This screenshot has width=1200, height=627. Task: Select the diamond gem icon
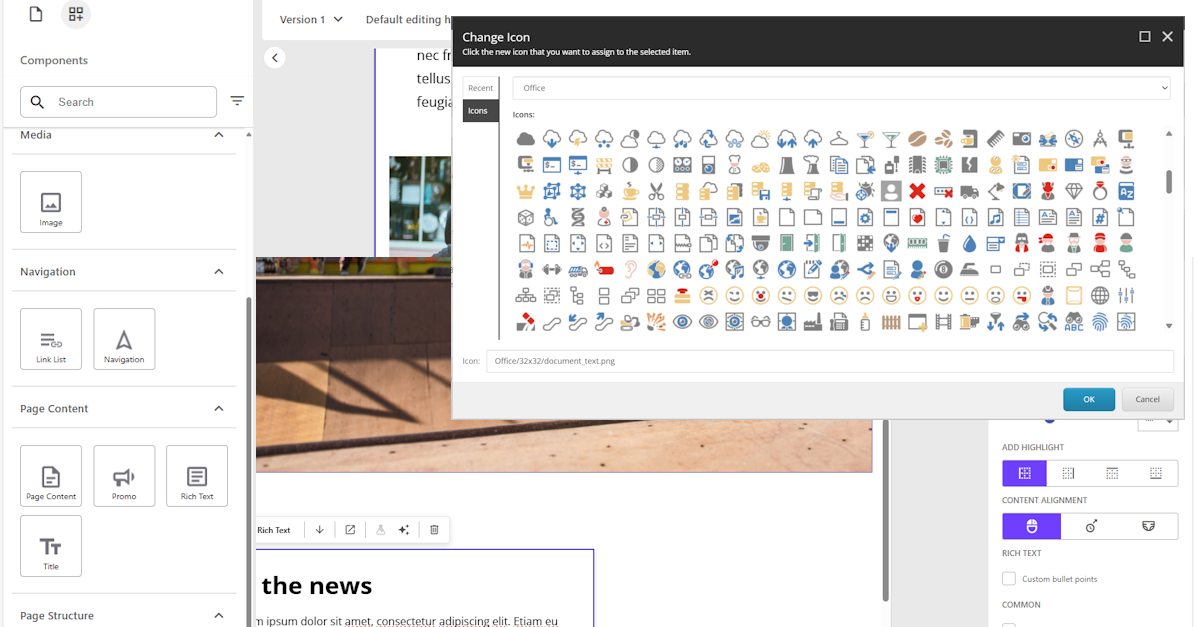point(1074,191)
